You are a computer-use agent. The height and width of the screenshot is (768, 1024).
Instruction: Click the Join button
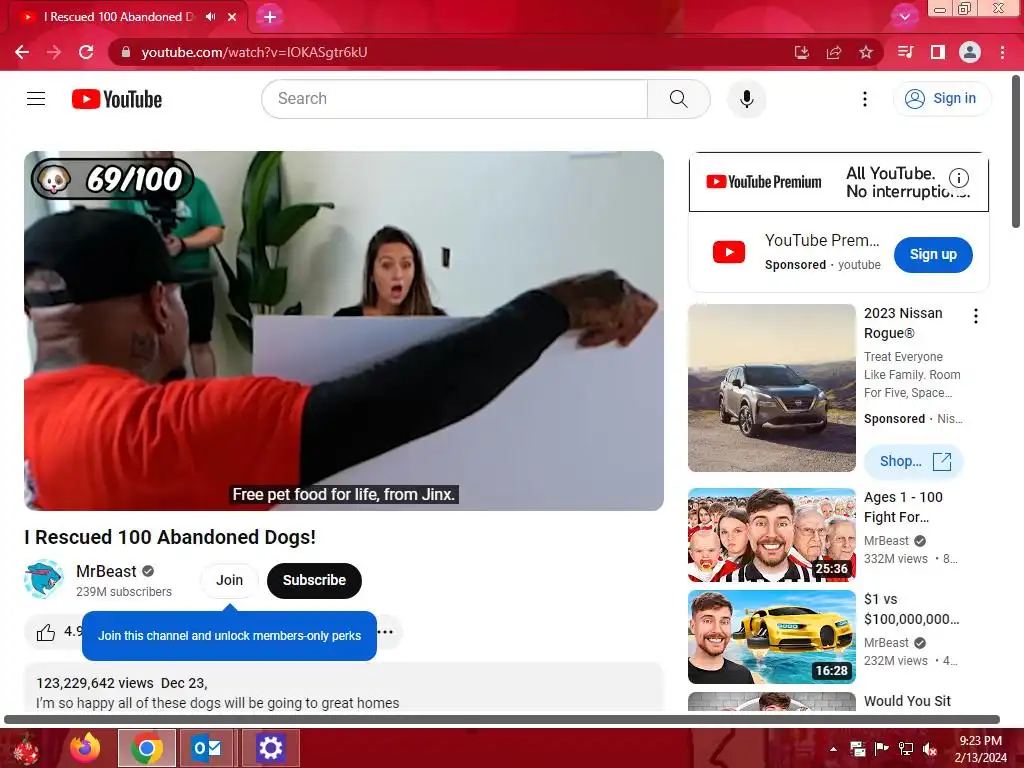click(x=229, y=580)
